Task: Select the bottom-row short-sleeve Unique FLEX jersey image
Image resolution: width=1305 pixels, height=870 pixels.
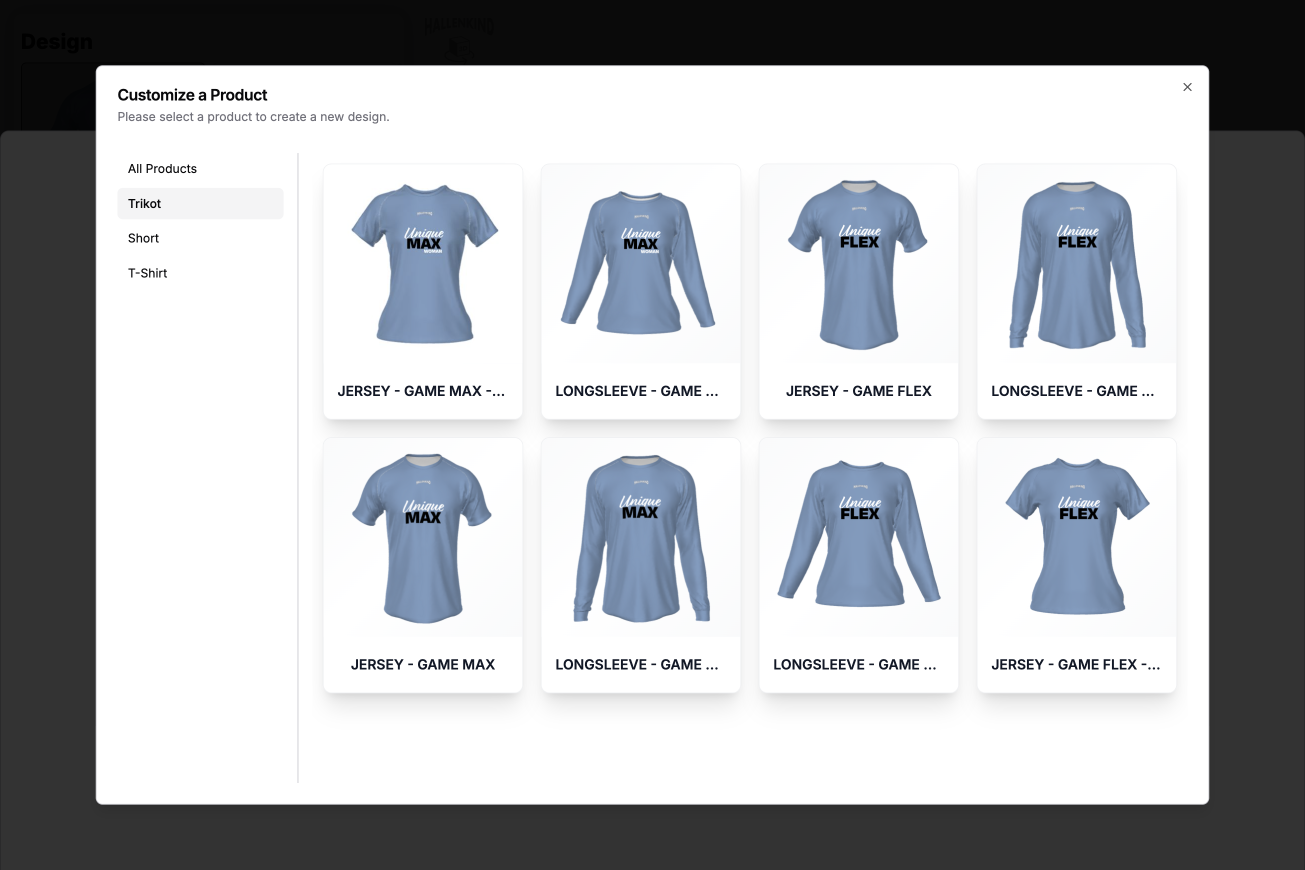Action: (1076, 537)
